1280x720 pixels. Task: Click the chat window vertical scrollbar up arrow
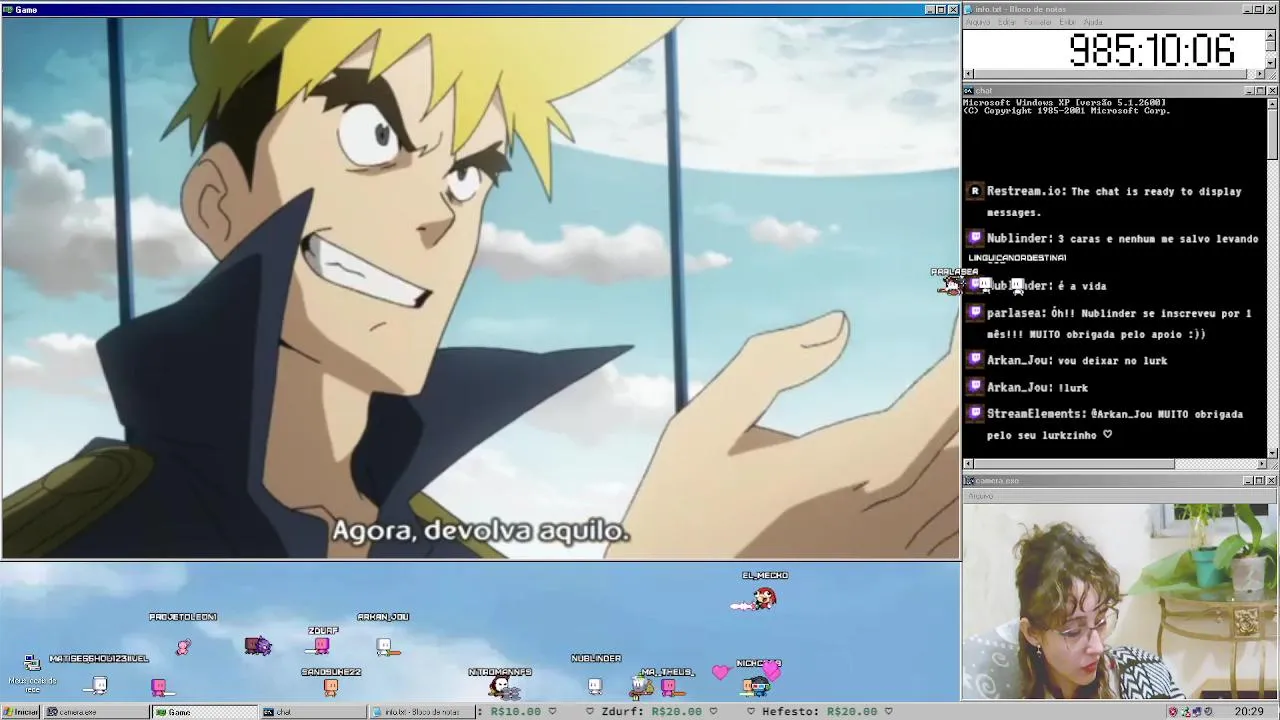tap(1272, 103)
